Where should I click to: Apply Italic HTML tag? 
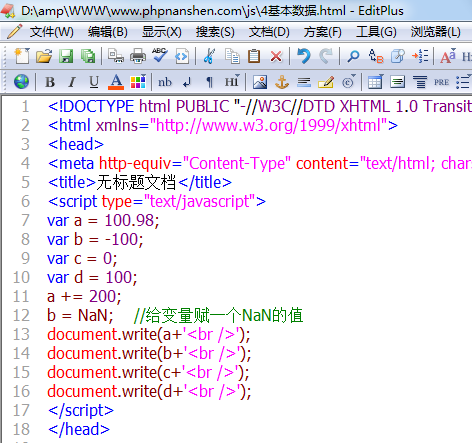click(x=72, y=82)
